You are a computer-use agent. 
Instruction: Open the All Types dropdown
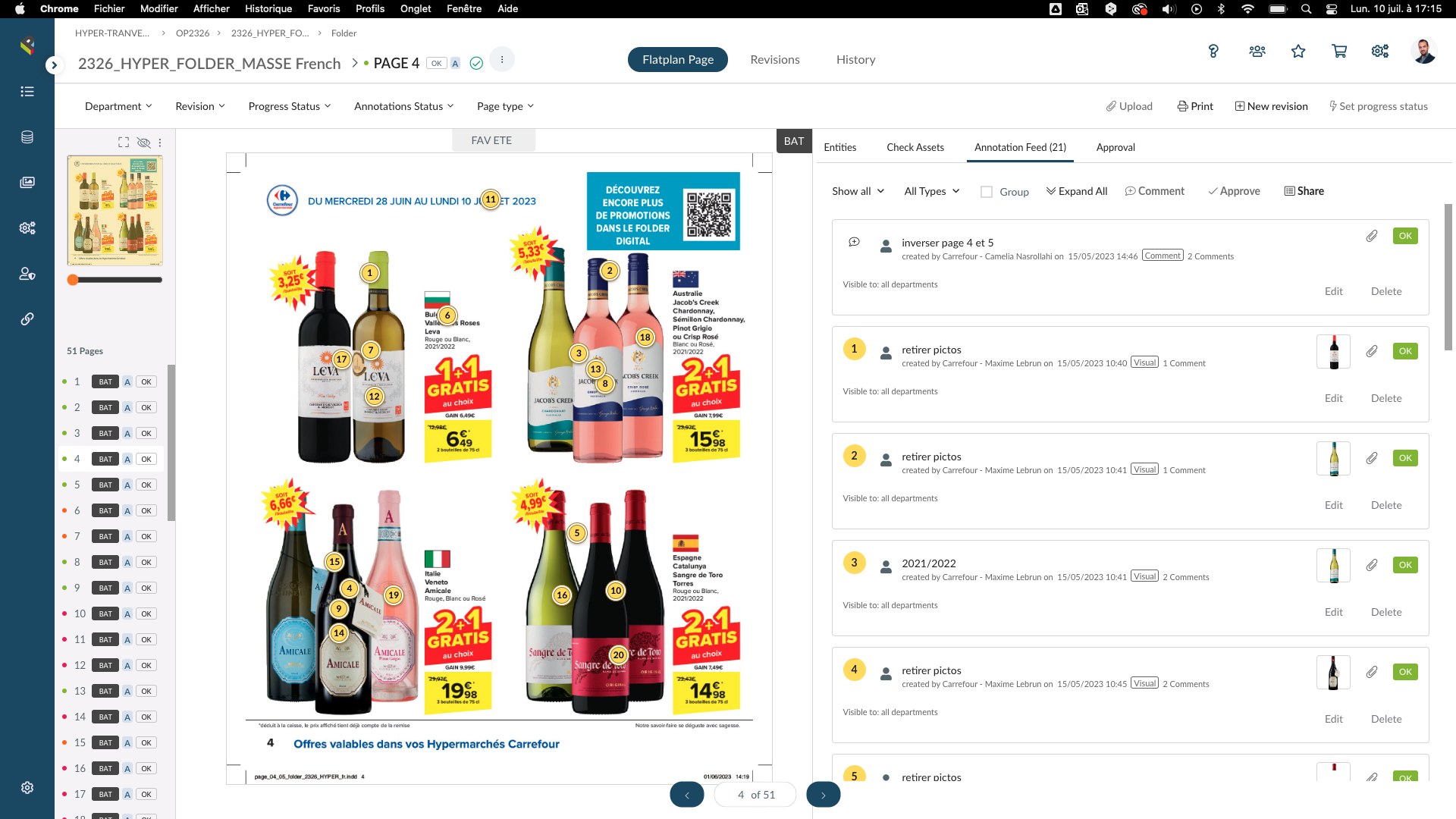coord(932,191)
